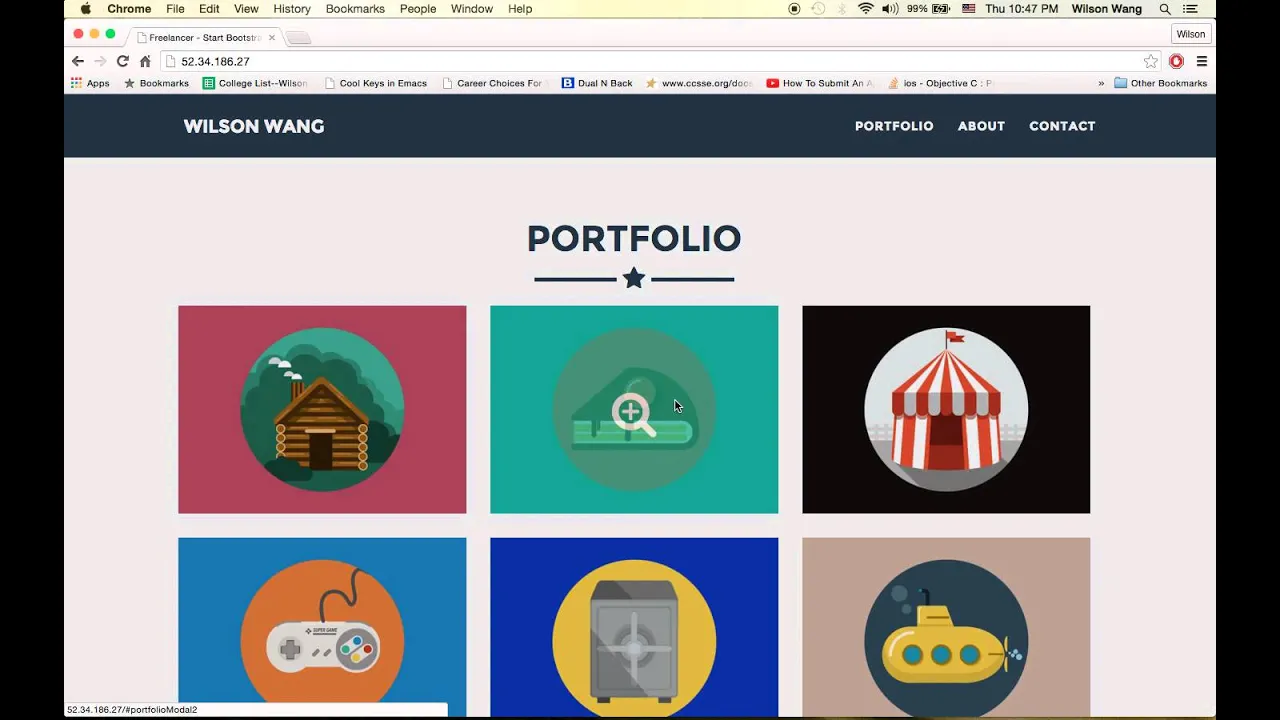Click the browser forward arrow
The height and width of the screenshot is (720, 1280).
pos(100,61)
